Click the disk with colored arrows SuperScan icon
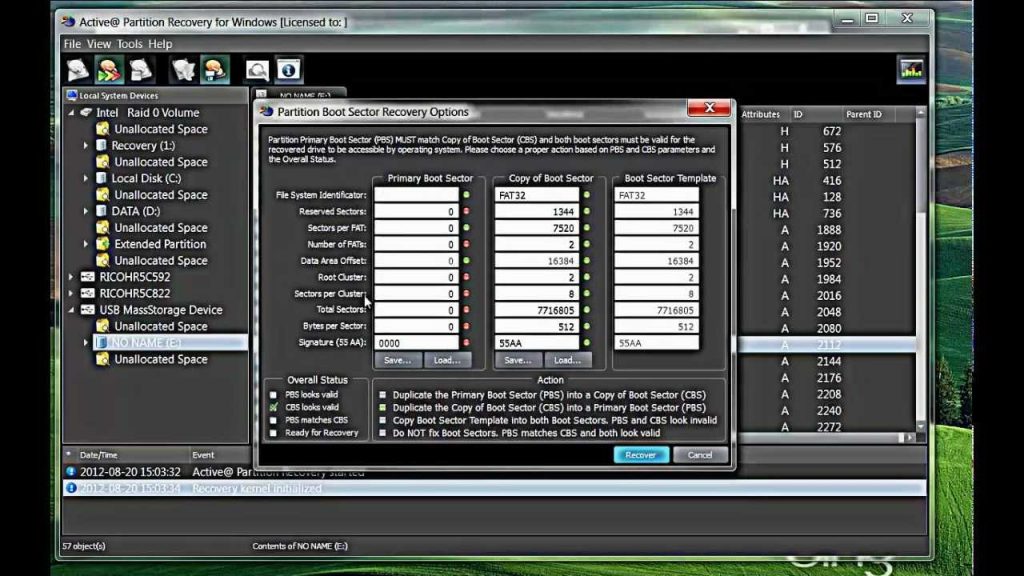 click(109, 70)
